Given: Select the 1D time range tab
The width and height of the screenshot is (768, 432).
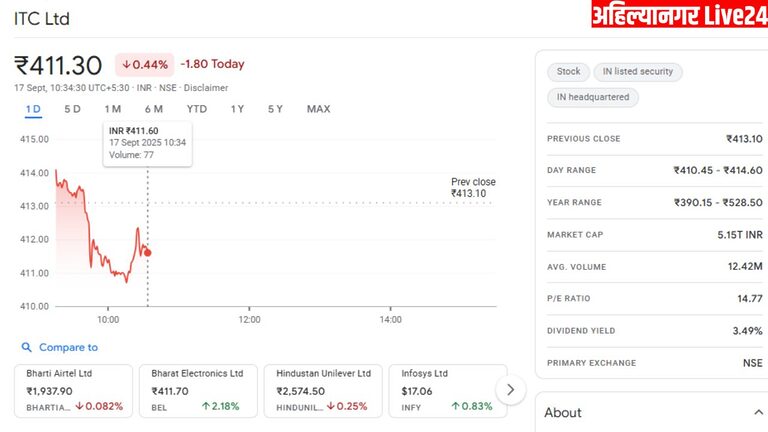Looking at the screenshot, I should click(x=33, y=109).
